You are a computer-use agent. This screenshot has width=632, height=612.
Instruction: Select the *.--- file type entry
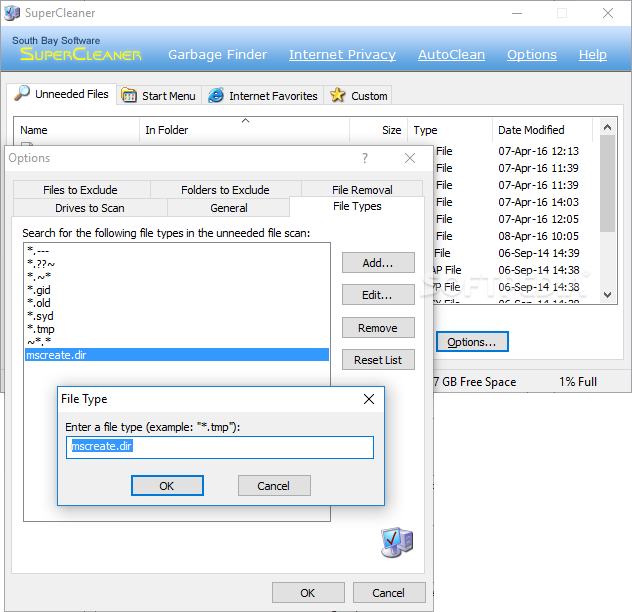point(177,250)
